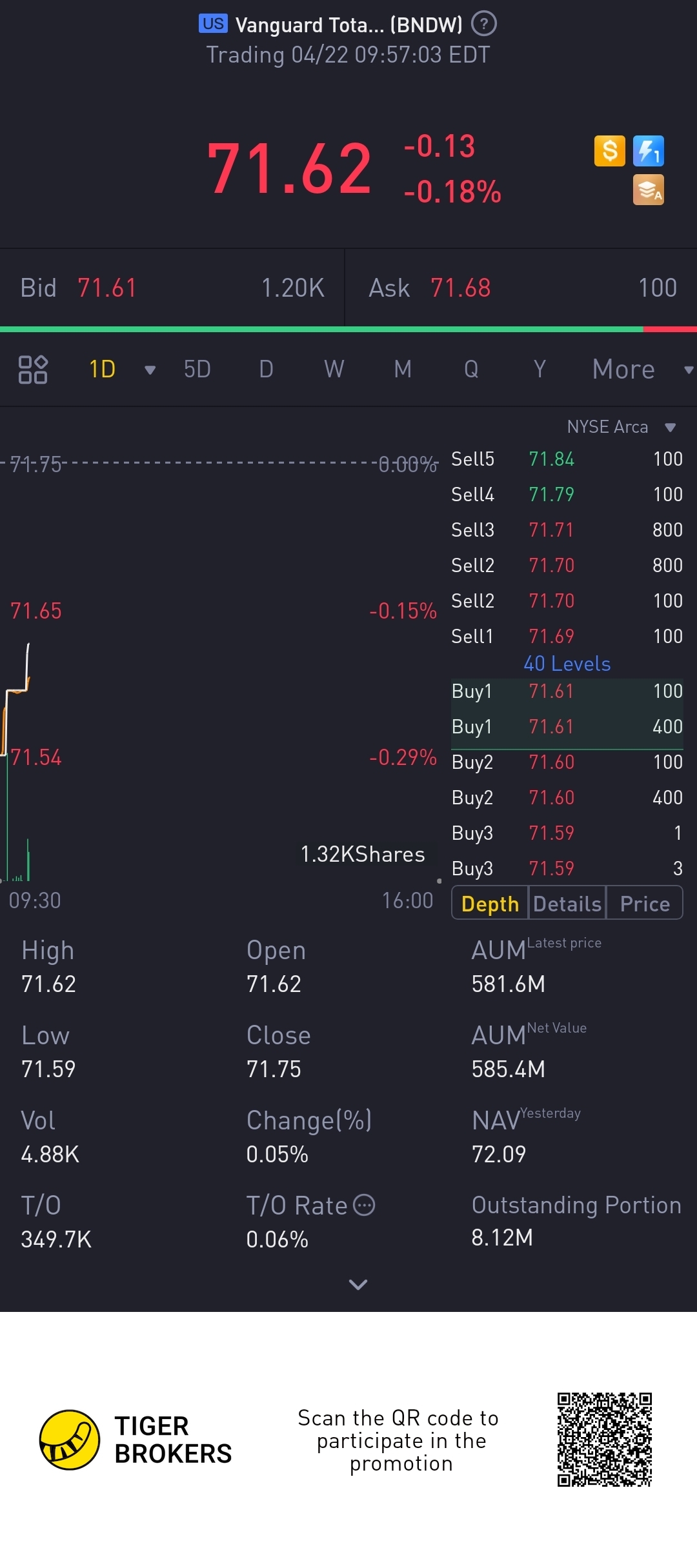This screenshot has height=1568, width=697.
Task: Switch to the Details tab
Action: 567,903
